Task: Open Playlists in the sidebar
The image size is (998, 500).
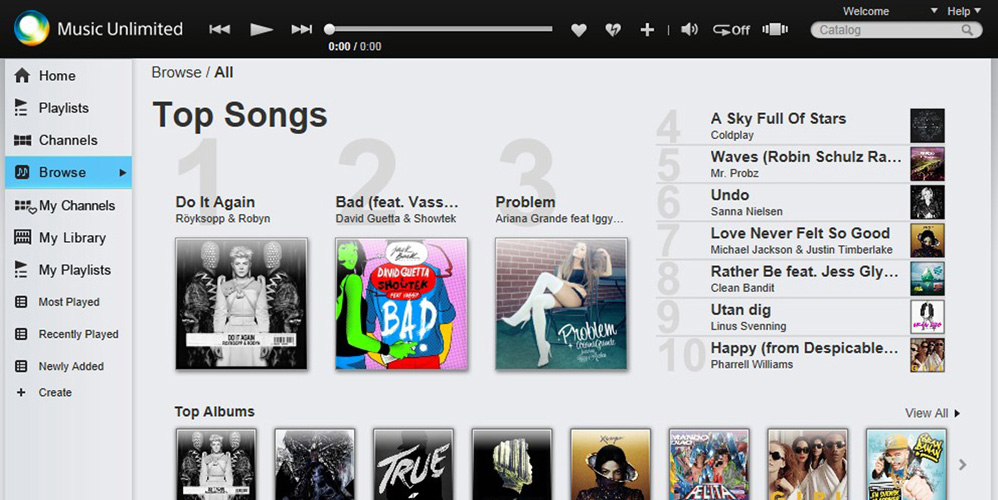Action: 63,108
